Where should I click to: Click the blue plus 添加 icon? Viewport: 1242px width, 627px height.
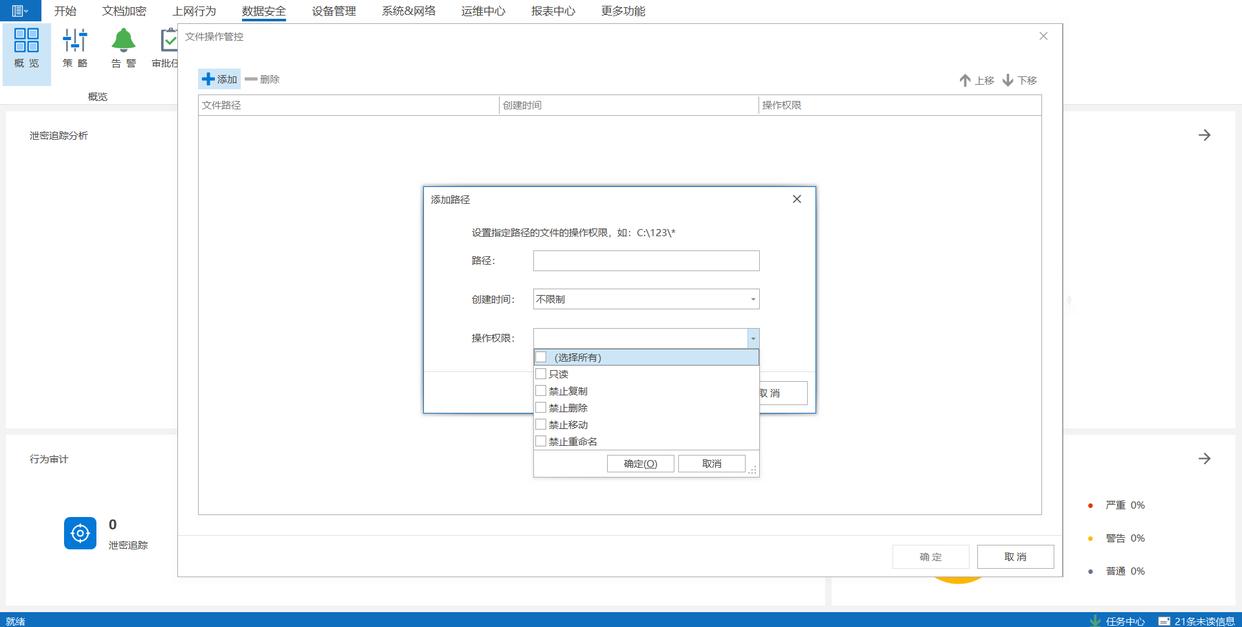(x=208, y=79)
